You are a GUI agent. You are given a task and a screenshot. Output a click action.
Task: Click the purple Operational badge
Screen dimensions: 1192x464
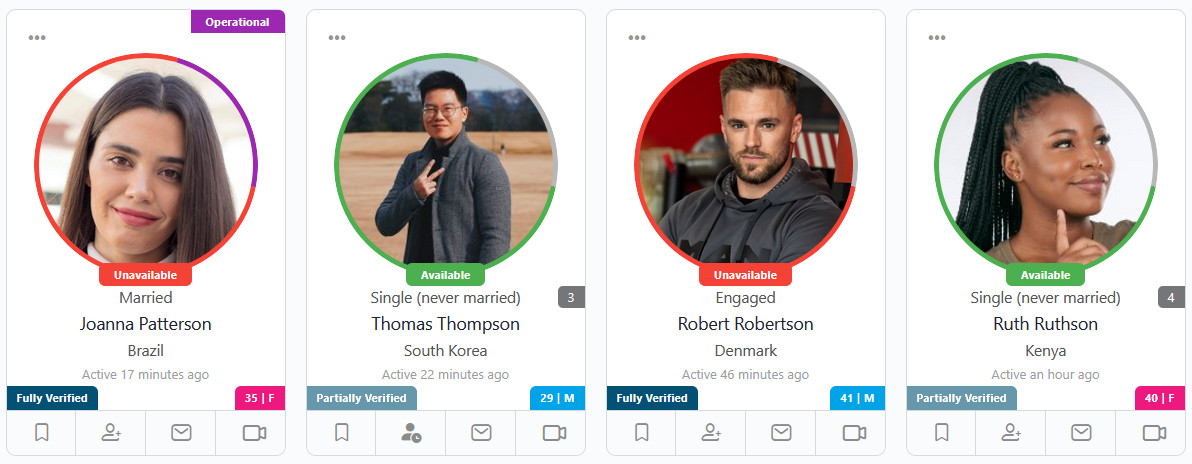(x=237, y=22)
